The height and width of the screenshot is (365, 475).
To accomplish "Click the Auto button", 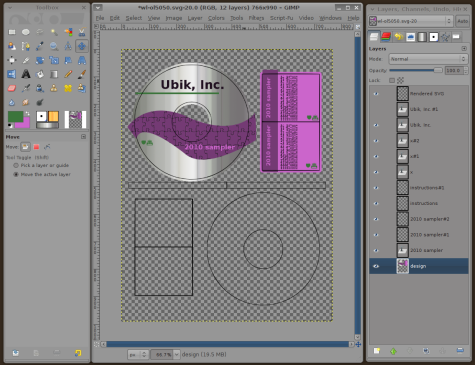I will tap(462, 21).
